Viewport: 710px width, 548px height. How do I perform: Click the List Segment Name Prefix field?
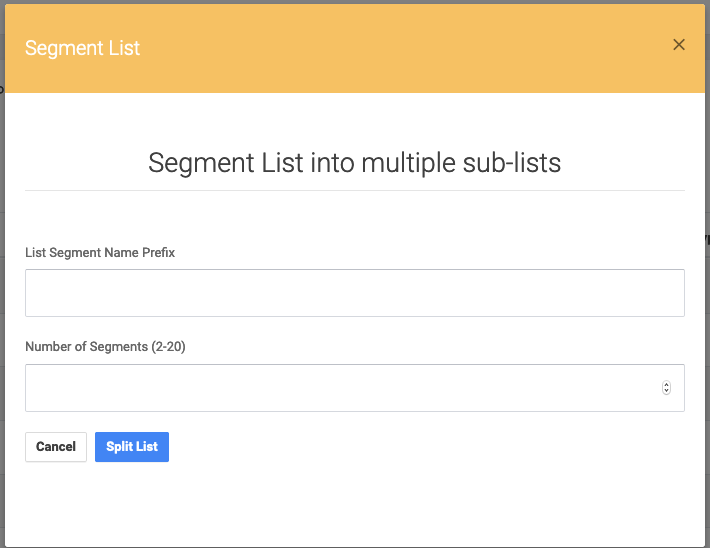(355, 293)
